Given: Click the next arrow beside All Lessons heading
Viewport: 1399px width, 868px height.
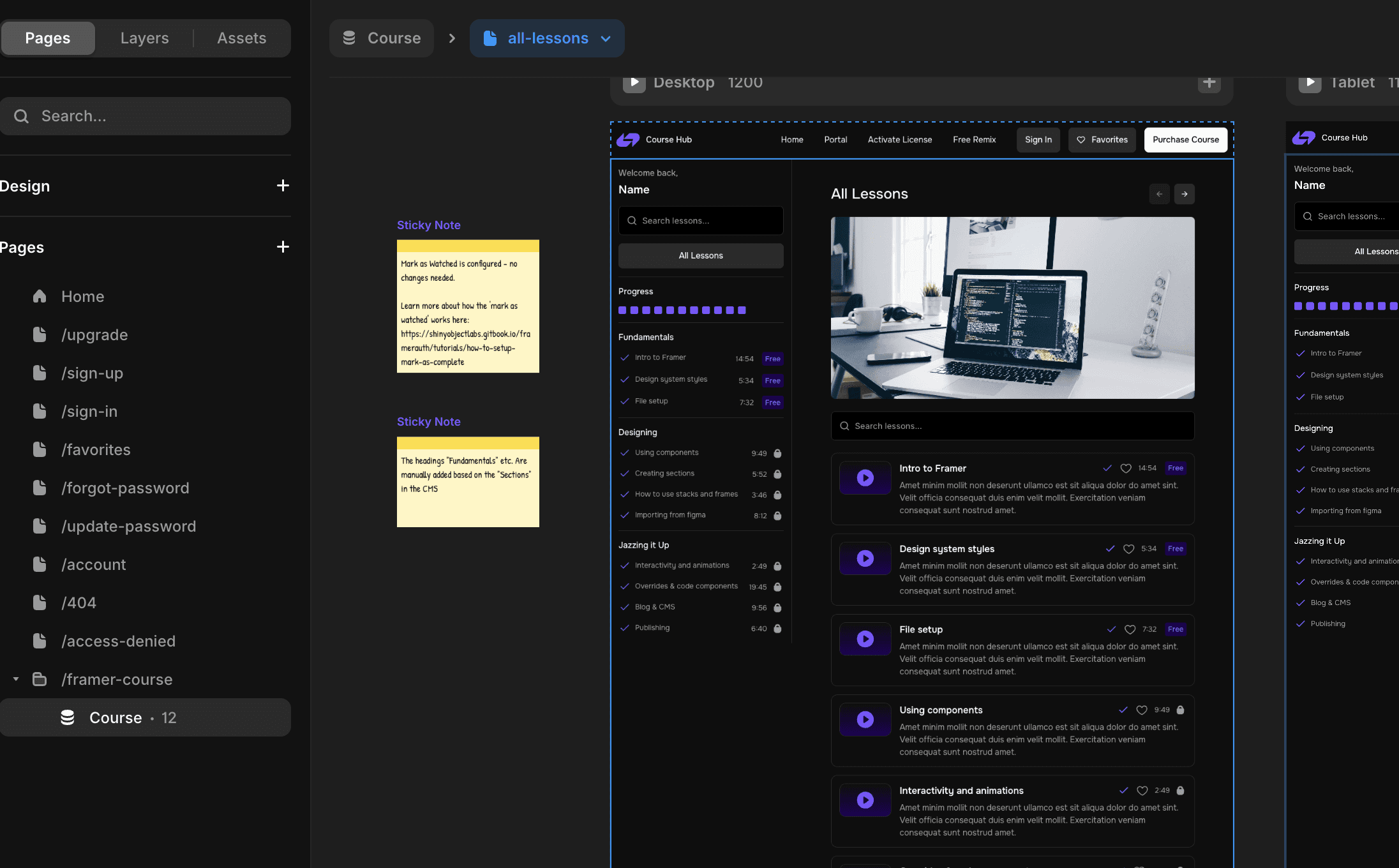Looking at the screenshot, I should click(1185, 194).
